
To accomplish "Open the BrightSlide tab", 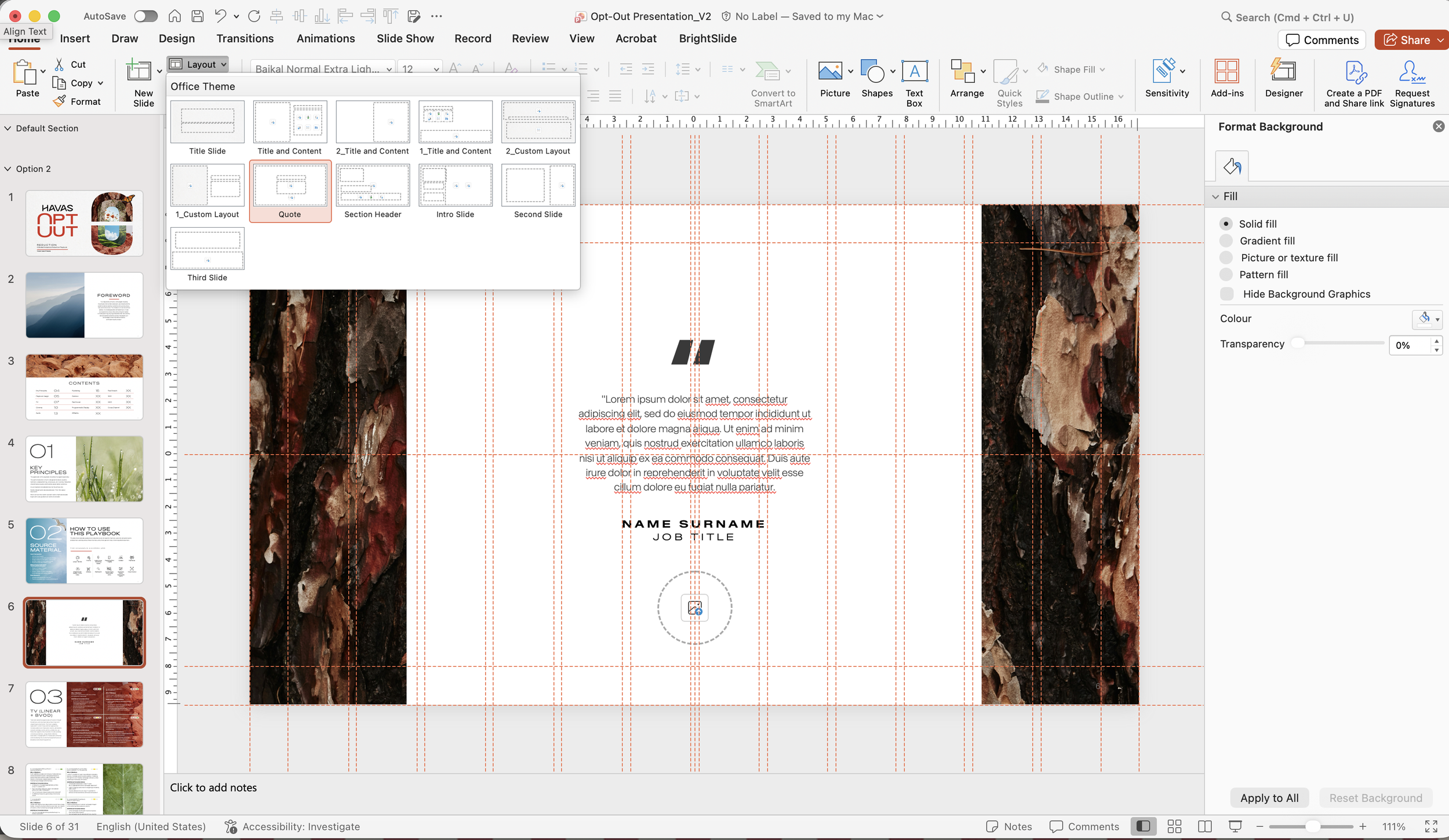I will pos(708,38).
